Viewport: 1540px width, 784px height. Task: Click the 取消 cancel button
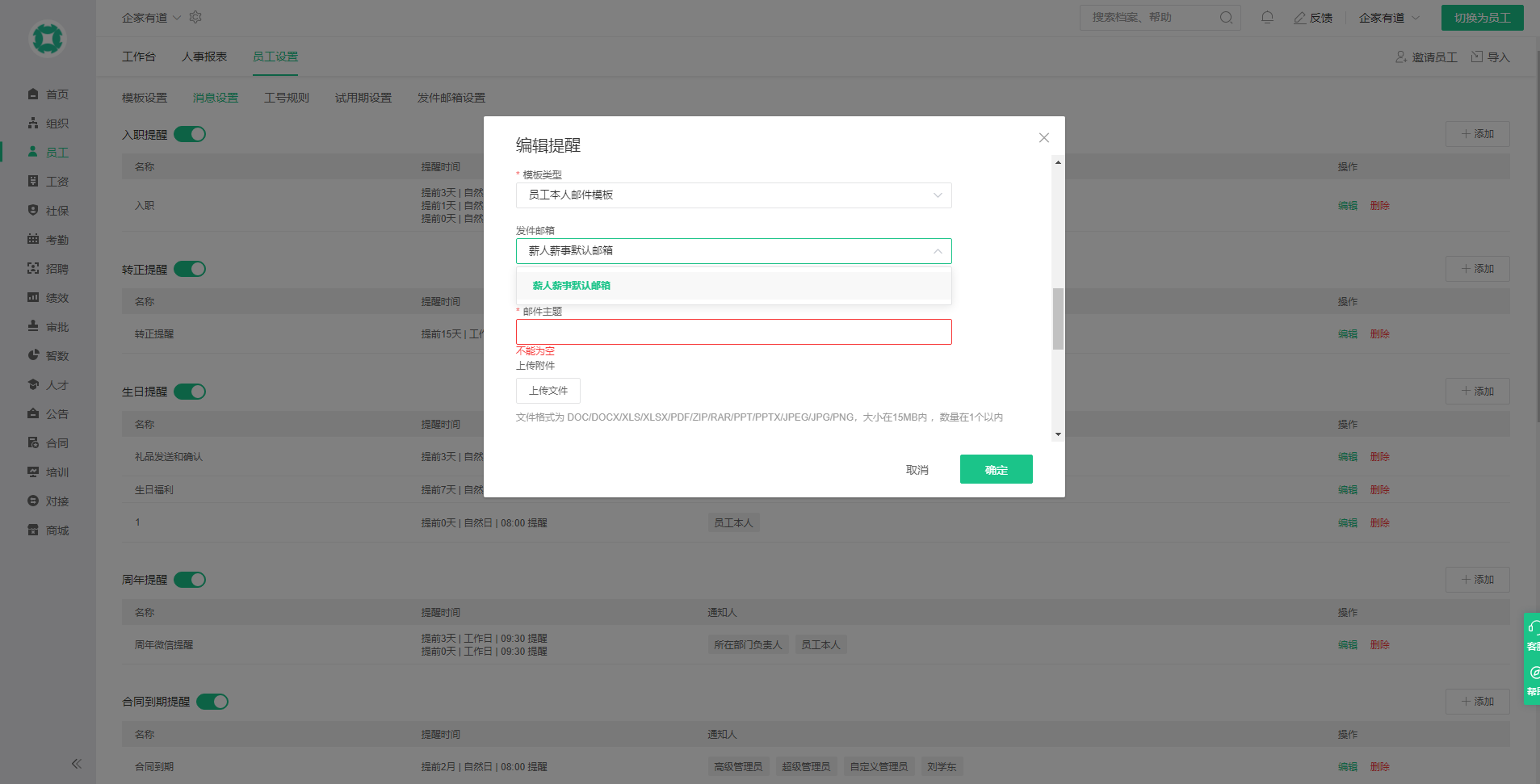(917, 470)
